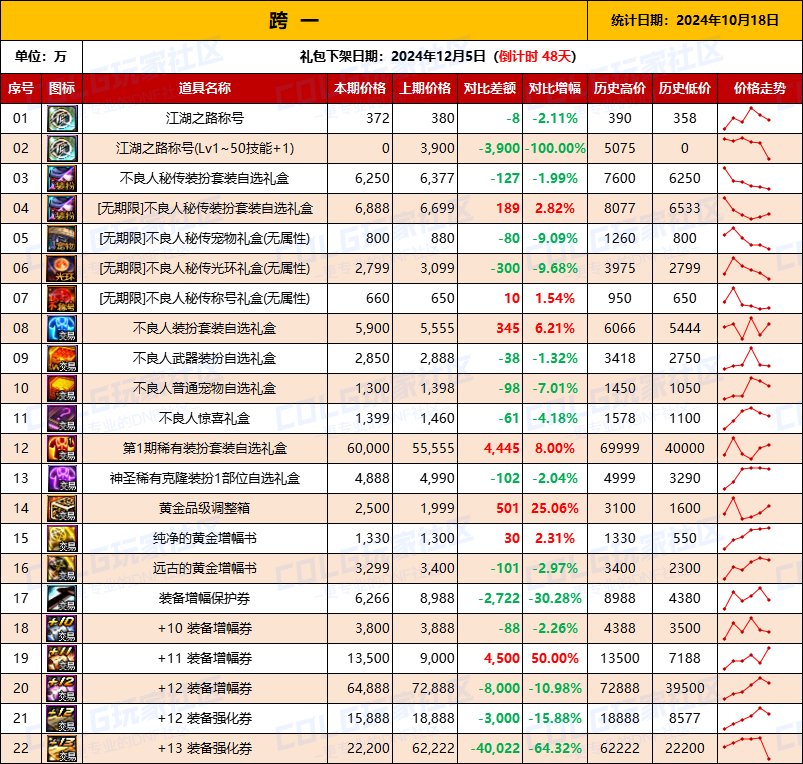Click the 装备增幅保护券 icon in row 17

coord(62,598)
